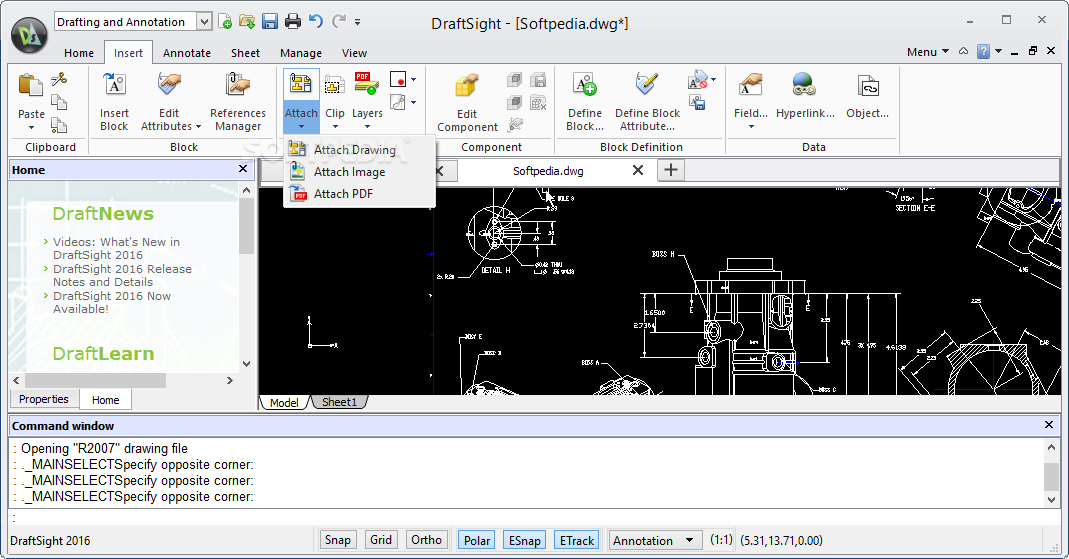The image size is (1069, 559).
Task: Switch to the Home ribbon tab
Action: [x=79, y=53]
